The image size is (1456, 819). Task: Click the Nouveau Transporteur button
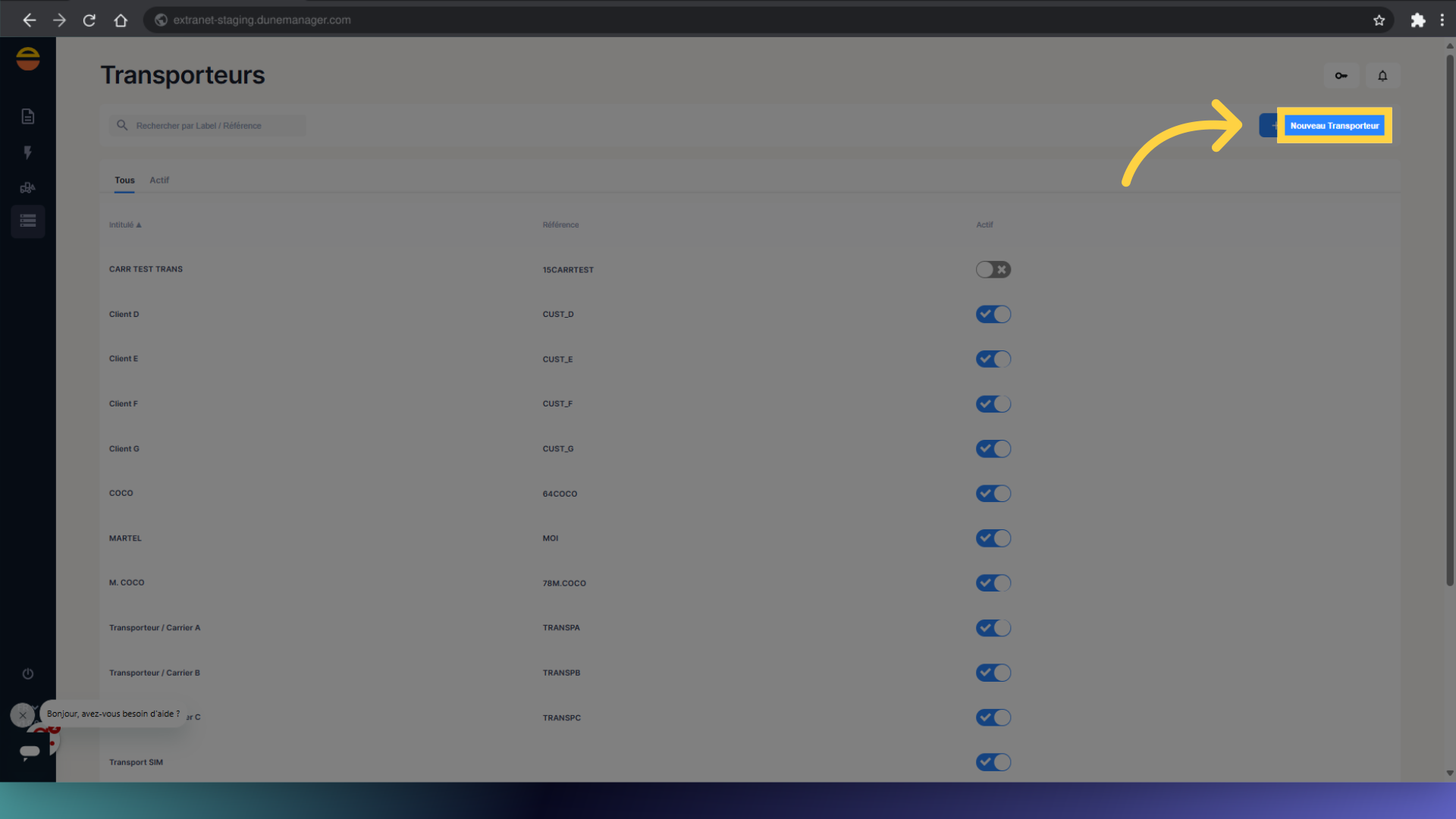click(x=1333, y=126)
